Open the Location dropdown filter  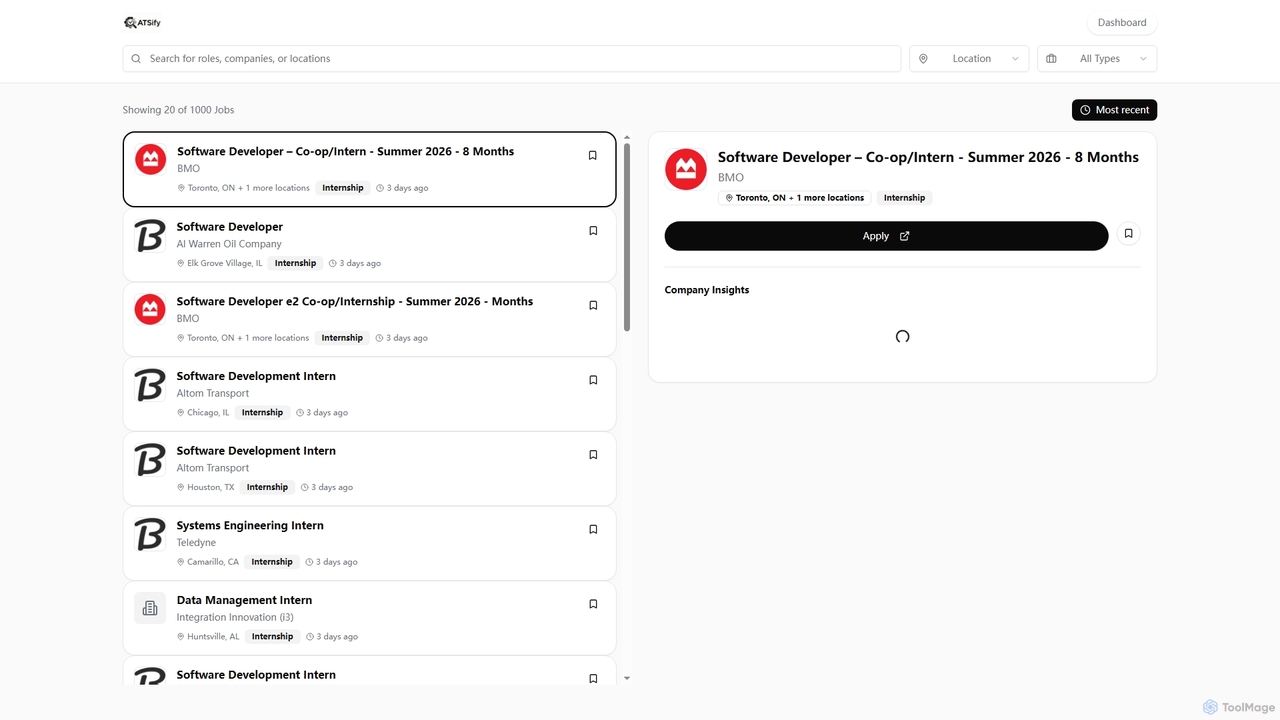(x=969, y=58)
